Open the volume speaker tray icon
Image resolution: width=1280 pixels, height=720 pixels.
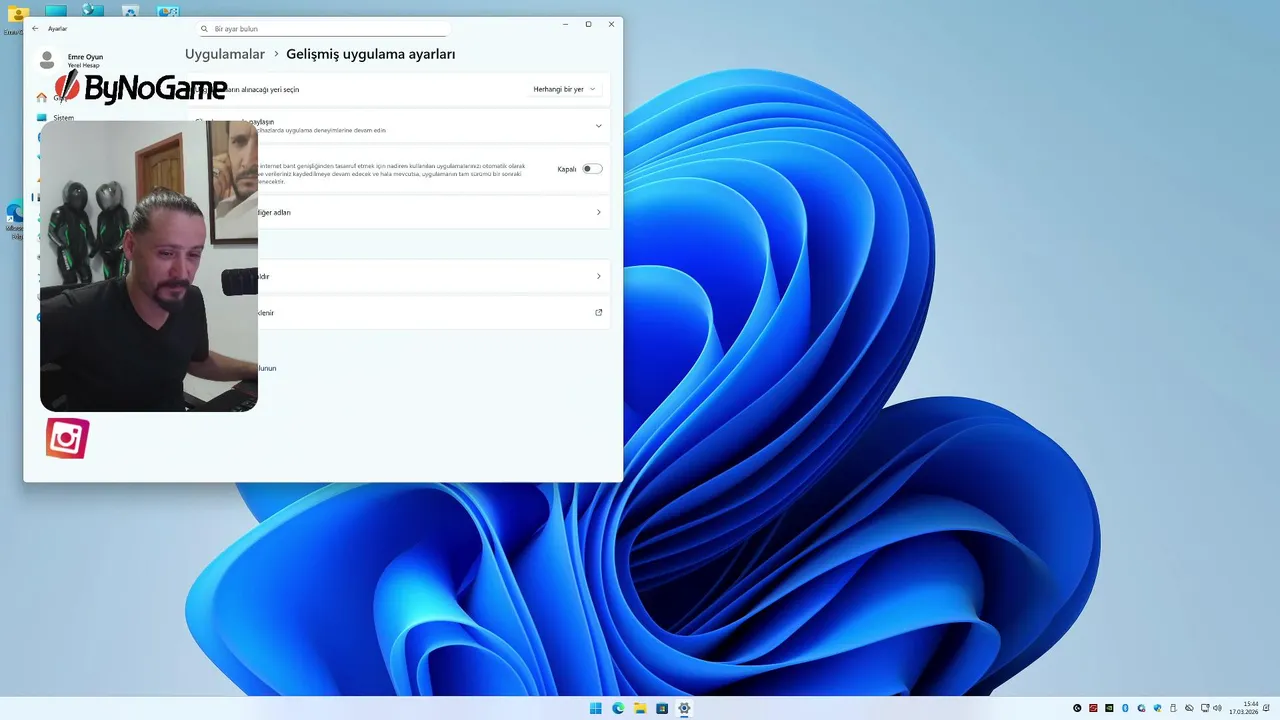click(1217, 708)
